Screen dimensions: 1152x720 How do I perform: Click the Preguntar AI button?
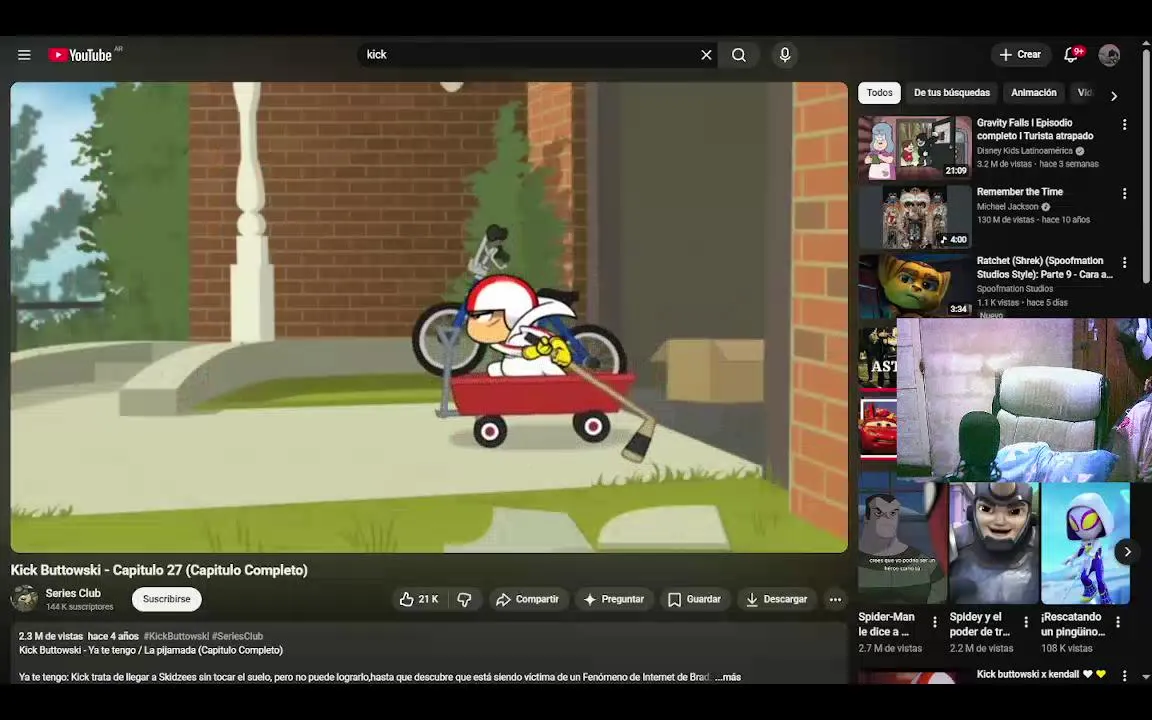point(613,600)
